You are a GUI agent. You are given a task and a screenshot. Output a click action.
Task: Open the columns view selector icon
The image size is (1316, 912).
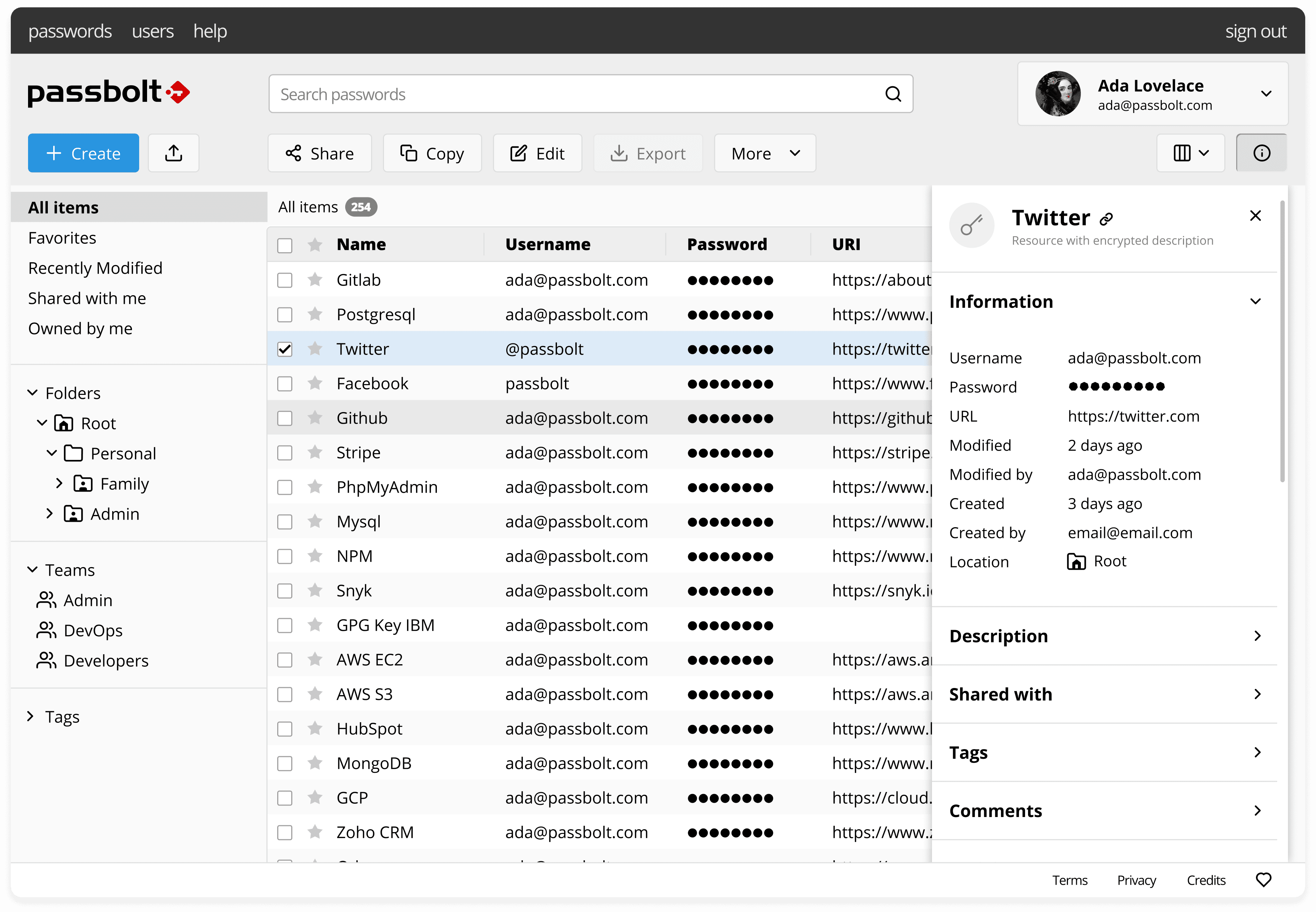click(1191, 152)
